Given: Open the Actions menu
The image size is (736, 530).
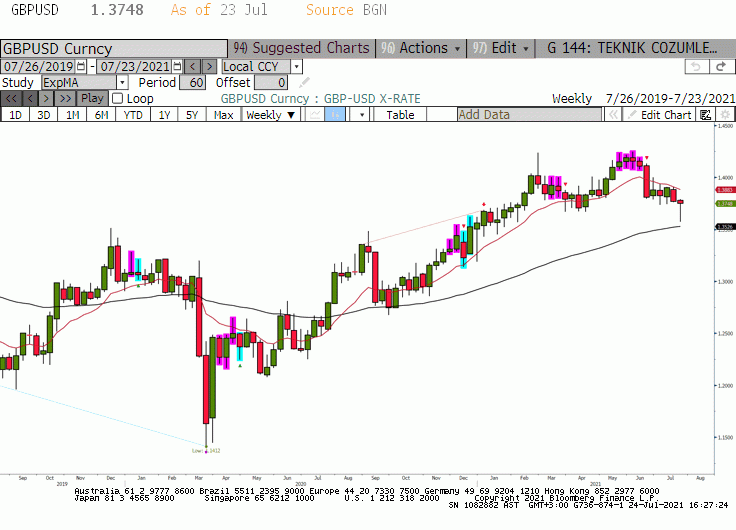Looking at the screenshot, I should (x=421, y=48).
